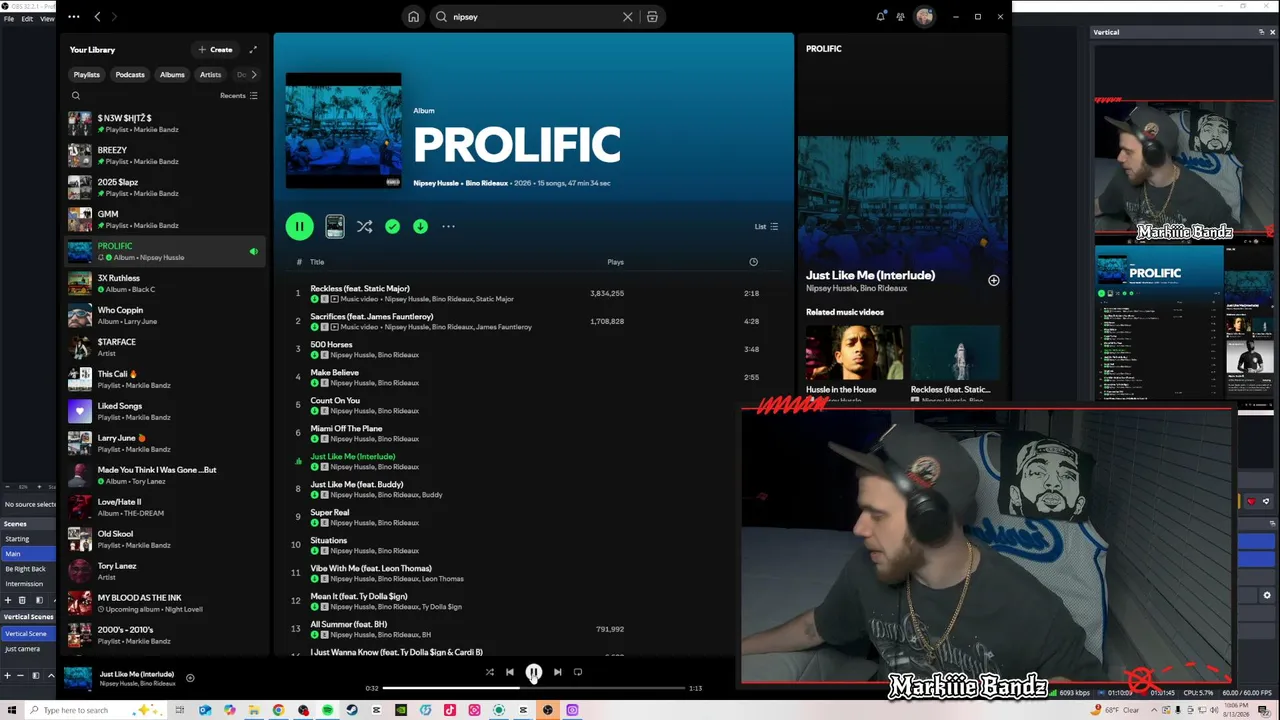Open the OBS Edit menu

[27, 19]
